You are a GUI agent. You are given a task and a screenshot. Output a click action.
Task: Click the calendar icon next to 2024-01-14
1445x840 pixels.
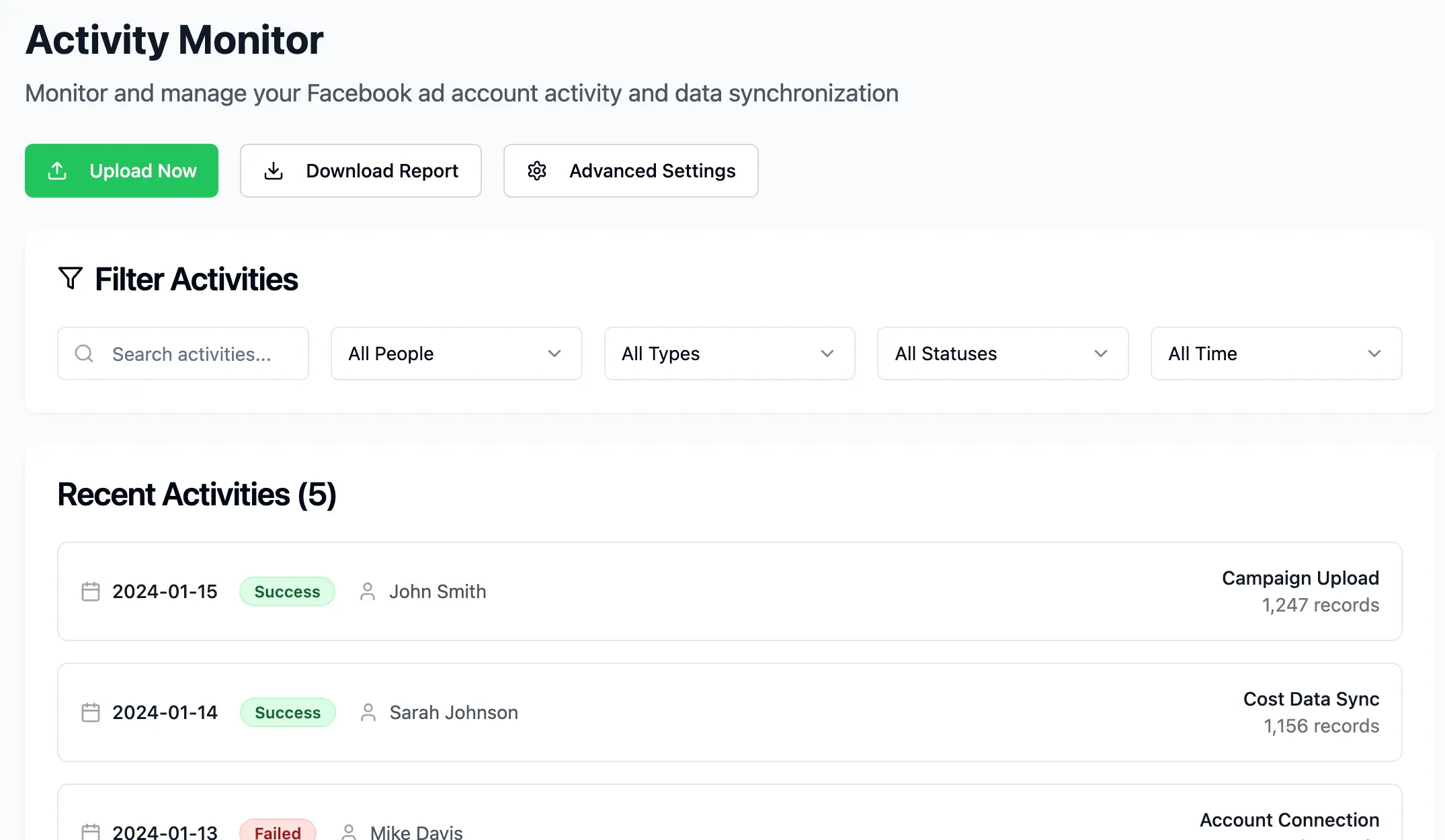[91, 712]
